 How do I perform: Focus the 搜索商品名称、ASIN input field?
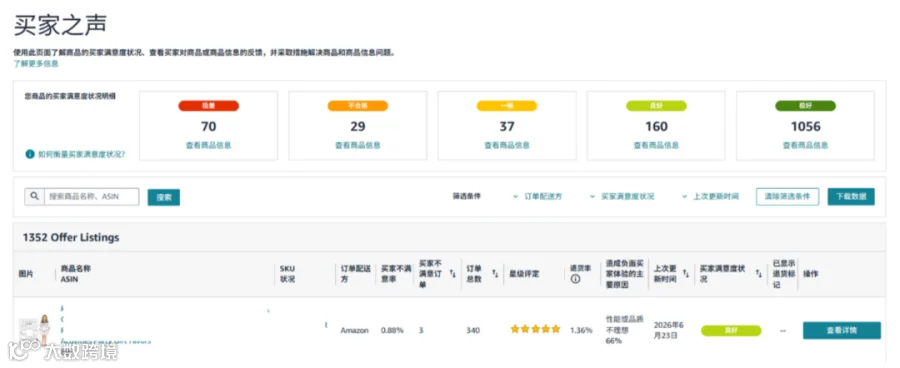(x=91, y=197)
